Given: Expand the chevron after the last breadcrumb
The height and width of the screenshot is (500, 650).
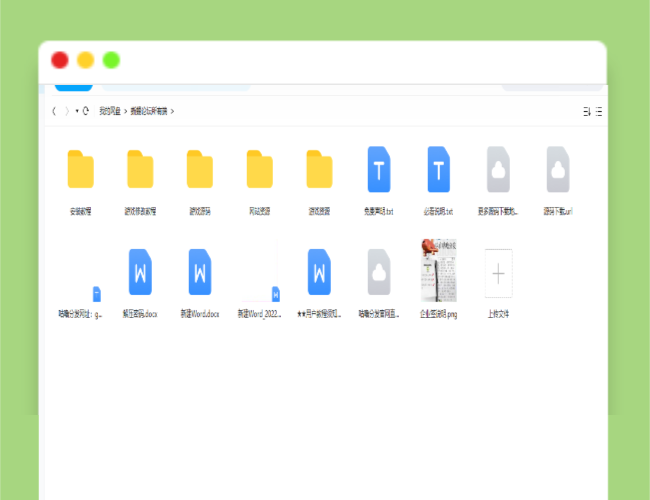Looking at the screenshot, I should [x=172, y=111].
